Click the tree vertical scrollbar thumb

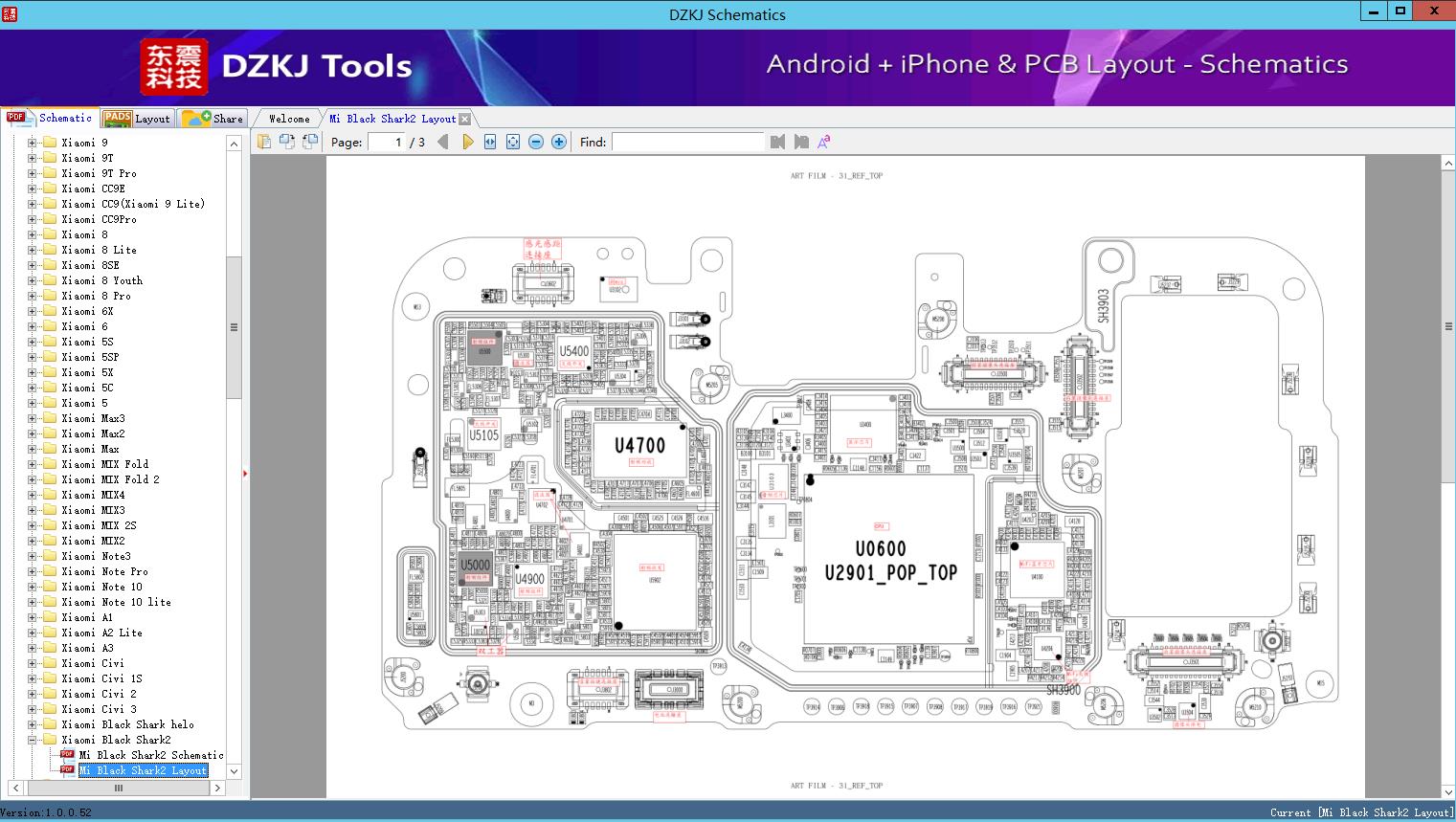[x=234, y=326]
